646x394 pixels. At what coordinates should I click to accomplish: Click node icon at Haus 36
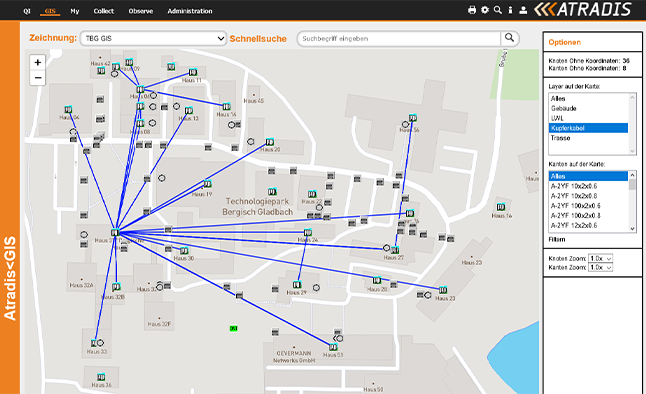click(x=101, y=377)
